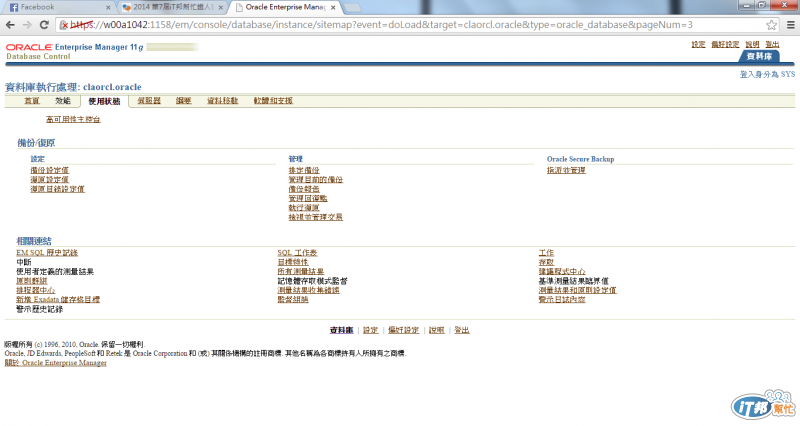Open the Chrome menu icon
800x426 pixels.
[x=790, y=25]
